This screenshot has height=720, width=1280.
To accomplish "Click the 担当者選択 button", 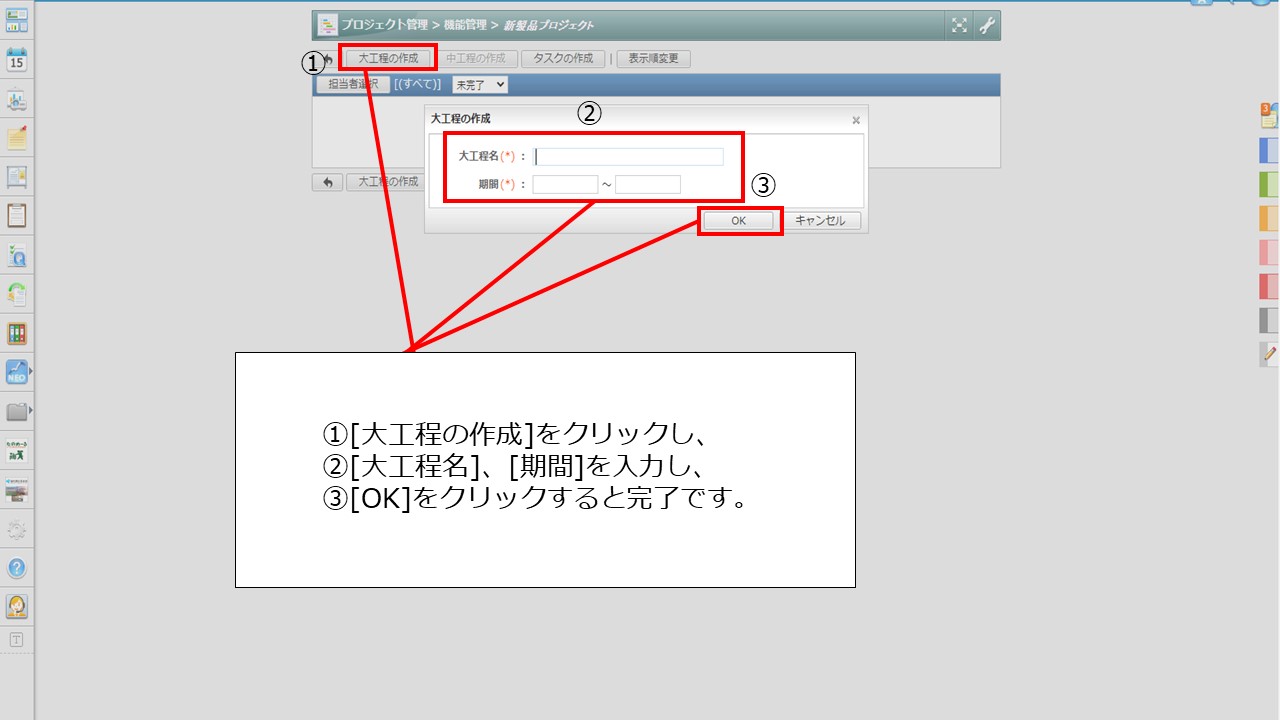I will pos(353,85).
